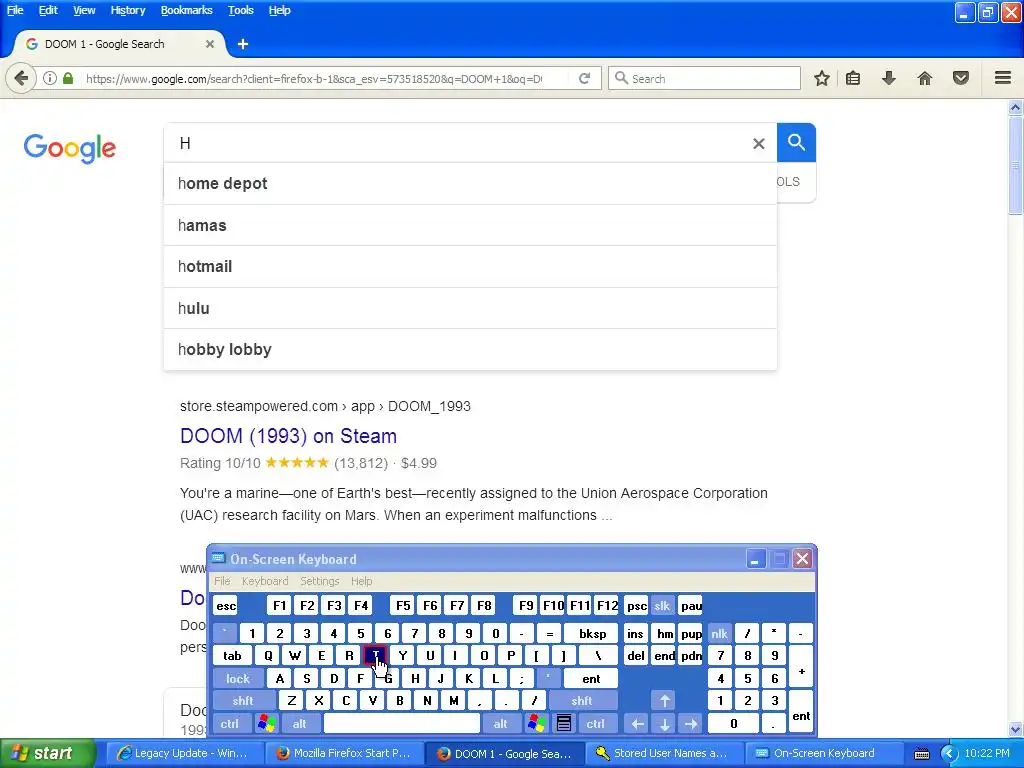Click the Pocket save icon
This screenshot has height=768, width=1024.
point(961,78)
